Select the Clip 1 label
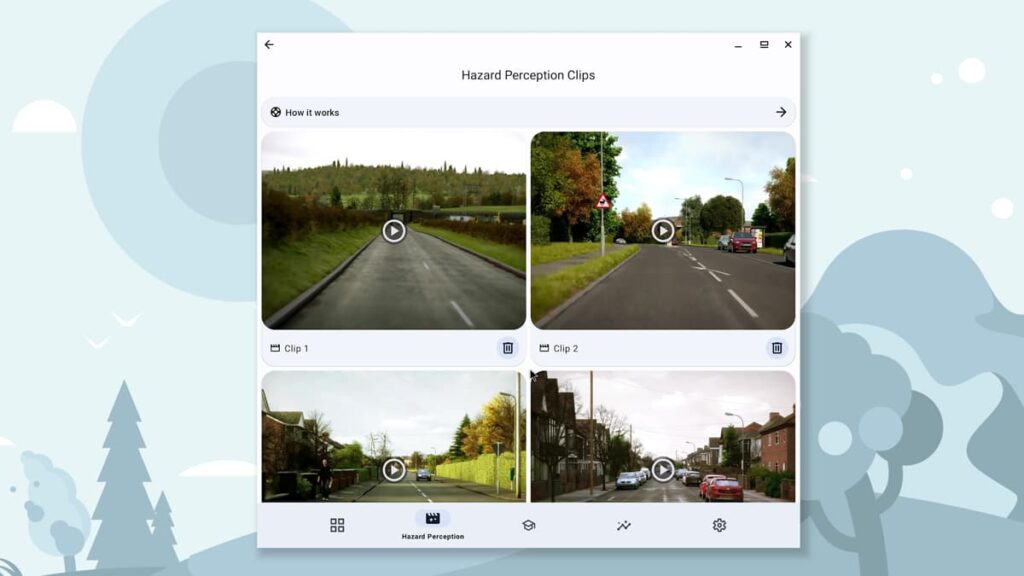Viewport: 1024px width, 576px height. click(x=297, y=349)
